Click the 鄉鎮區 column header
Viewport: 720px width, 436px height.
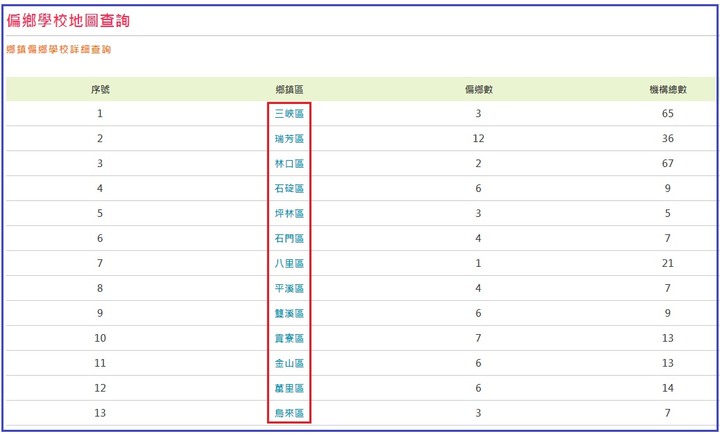[289, 90]
